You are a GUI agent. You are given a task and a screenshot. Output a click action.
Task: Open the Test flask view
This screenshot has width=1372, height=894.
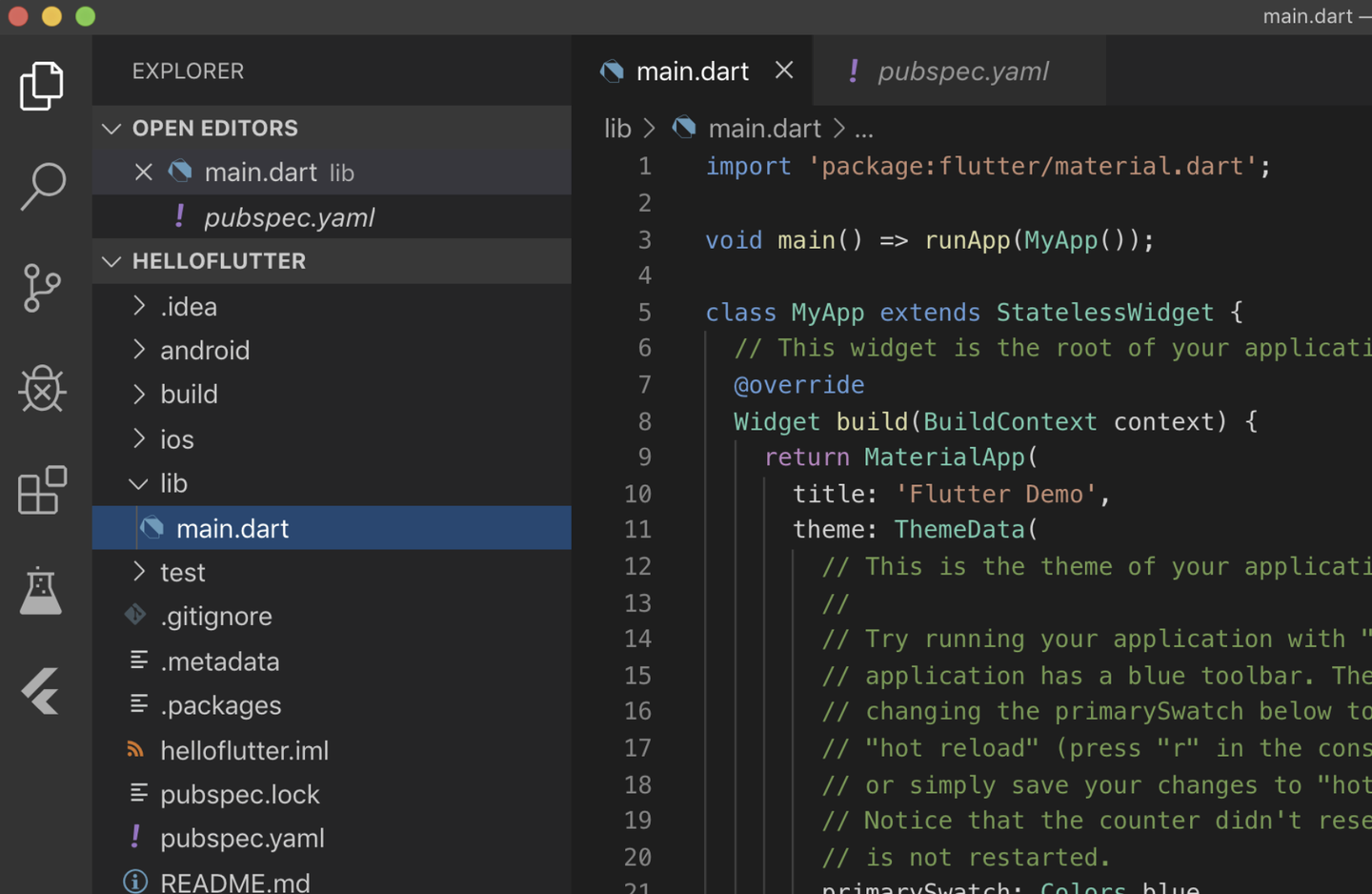(42, 591)
